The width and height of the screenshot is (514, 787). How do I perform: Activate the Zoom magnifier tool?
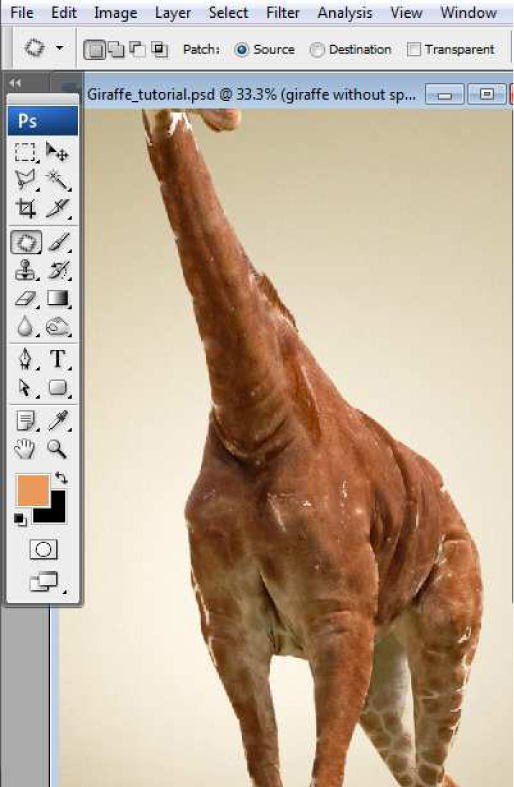(57, 449)
